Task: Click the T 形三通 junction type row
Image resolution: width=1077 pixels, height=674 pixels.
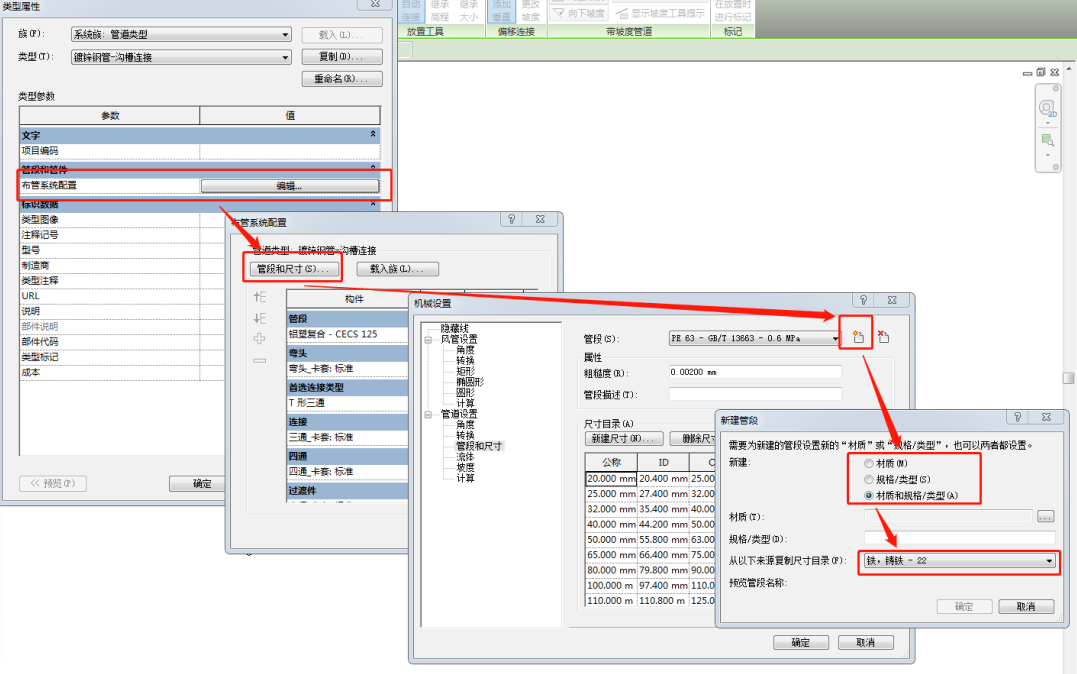Action: click(x=348, y=403)
